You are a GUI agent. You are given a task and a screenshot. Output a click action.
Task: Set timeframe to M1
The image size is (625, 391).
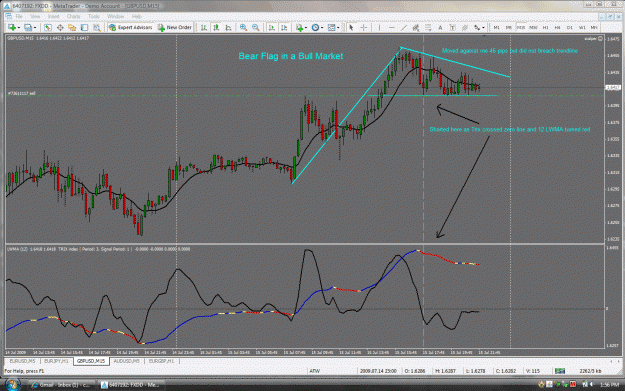[x=496, y=28]
